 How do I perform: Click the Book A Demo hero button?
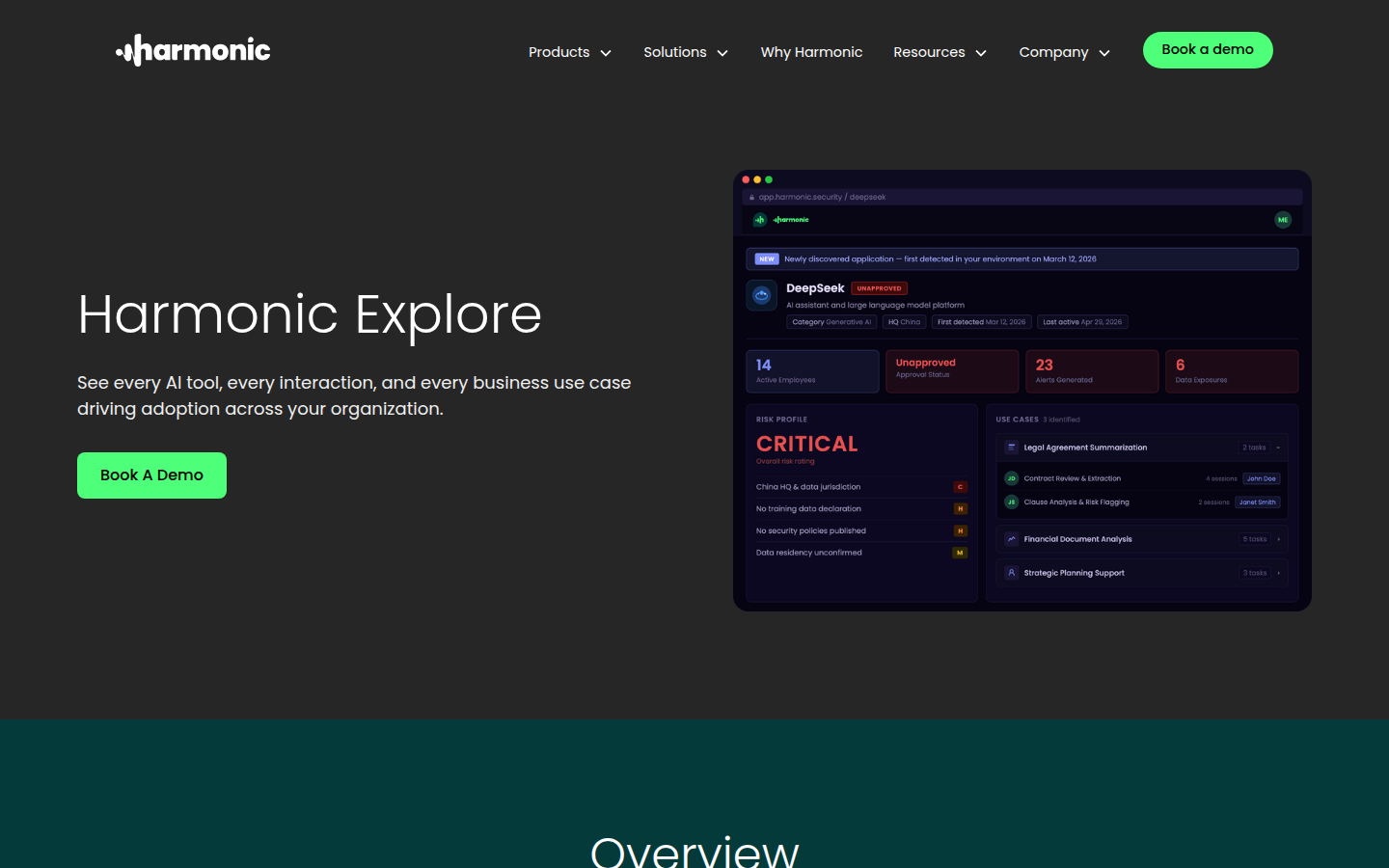click(151, 475)
